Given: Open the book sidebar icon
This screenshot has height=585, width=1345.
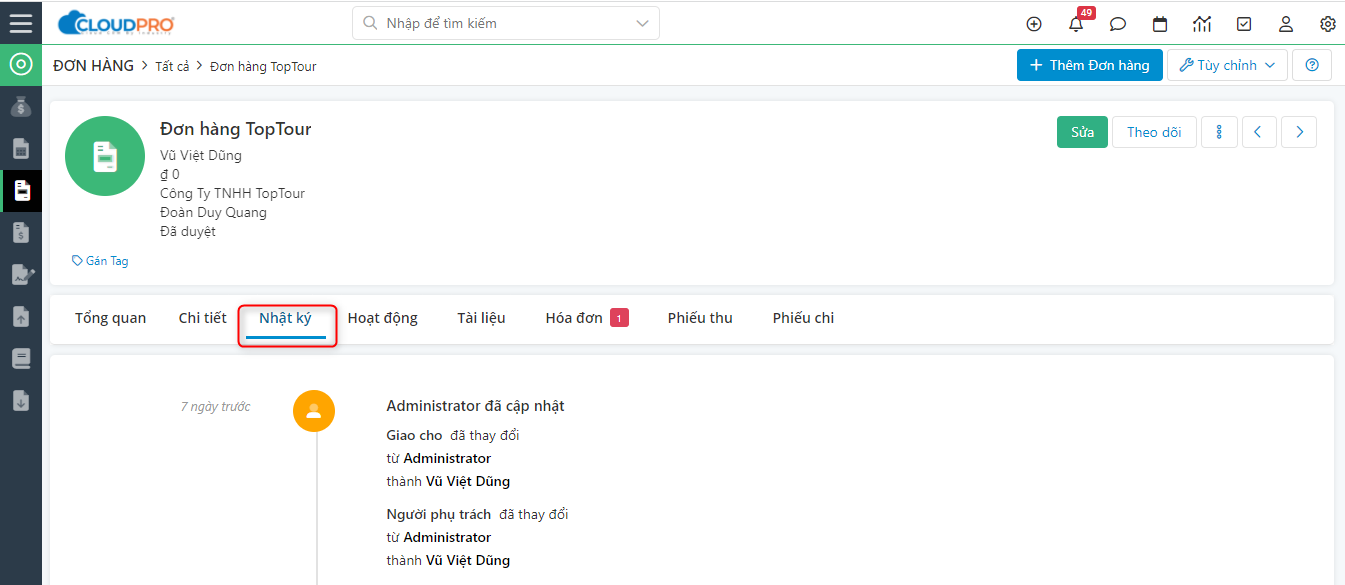Looking at the screenshot, I should pos(21,358).
